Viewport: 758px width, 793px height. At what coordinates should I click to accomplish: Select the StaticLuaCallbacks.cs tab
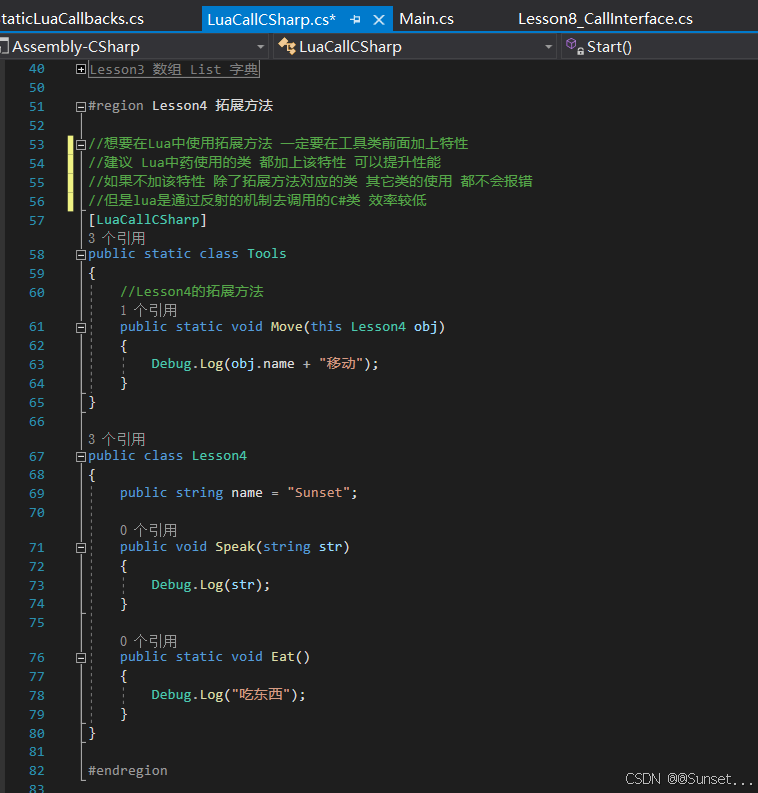(72, 19)
